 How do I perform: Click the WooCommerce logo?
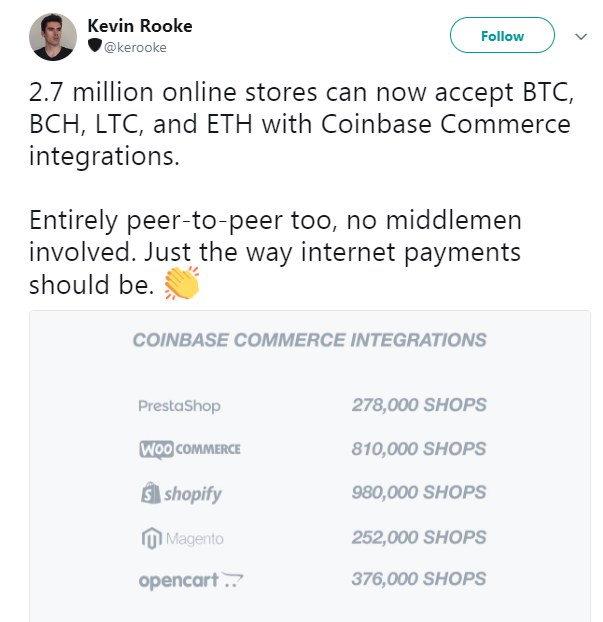click(x=190, y=449)
